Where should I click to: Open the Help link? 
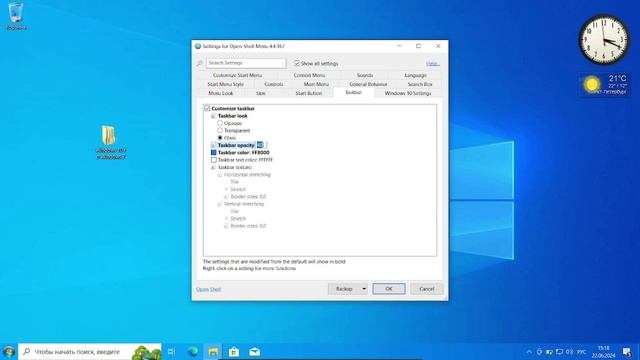tap(432, 64)
